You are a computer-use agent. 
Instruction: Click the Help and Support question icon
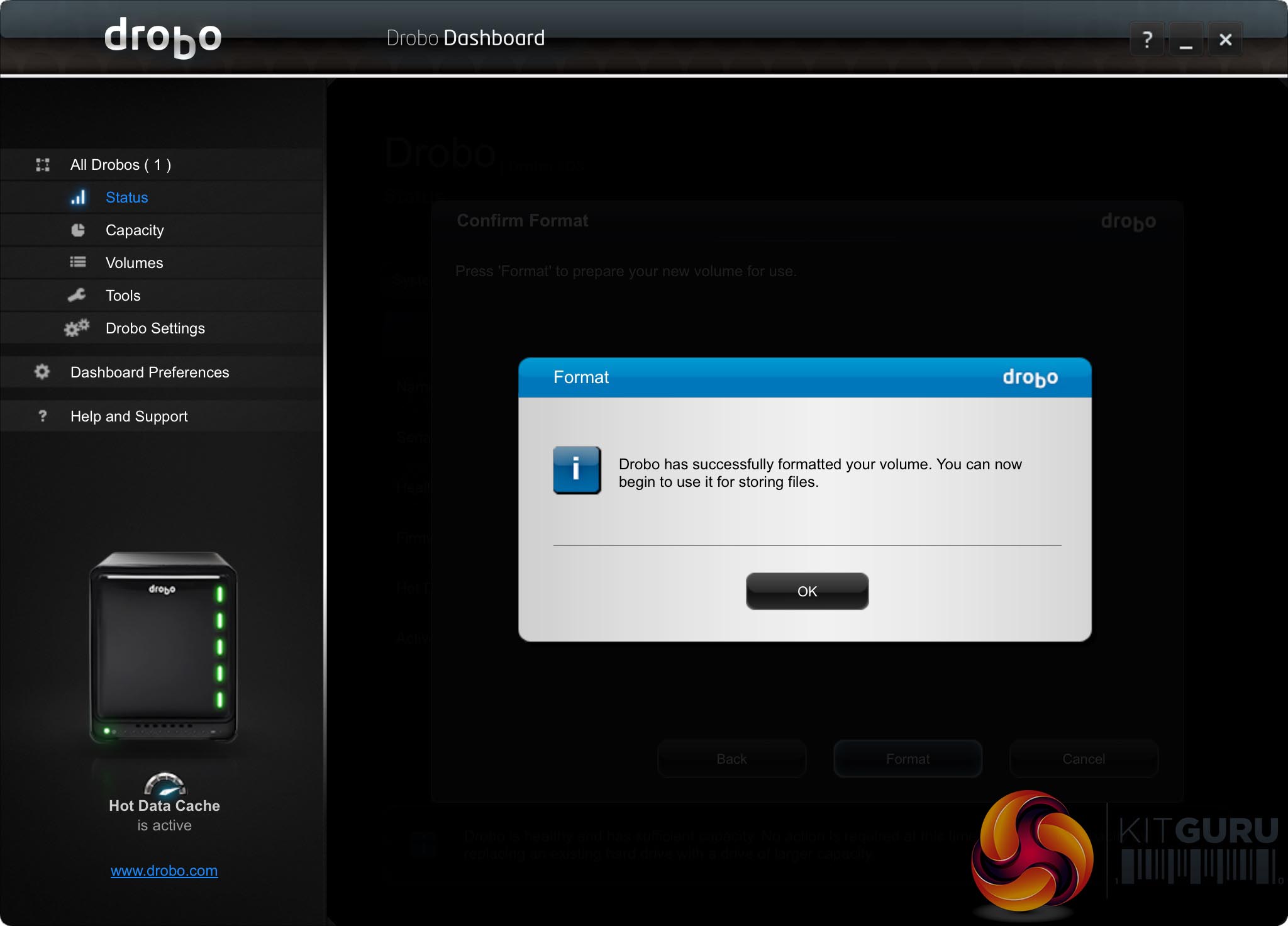pos(43,416)
